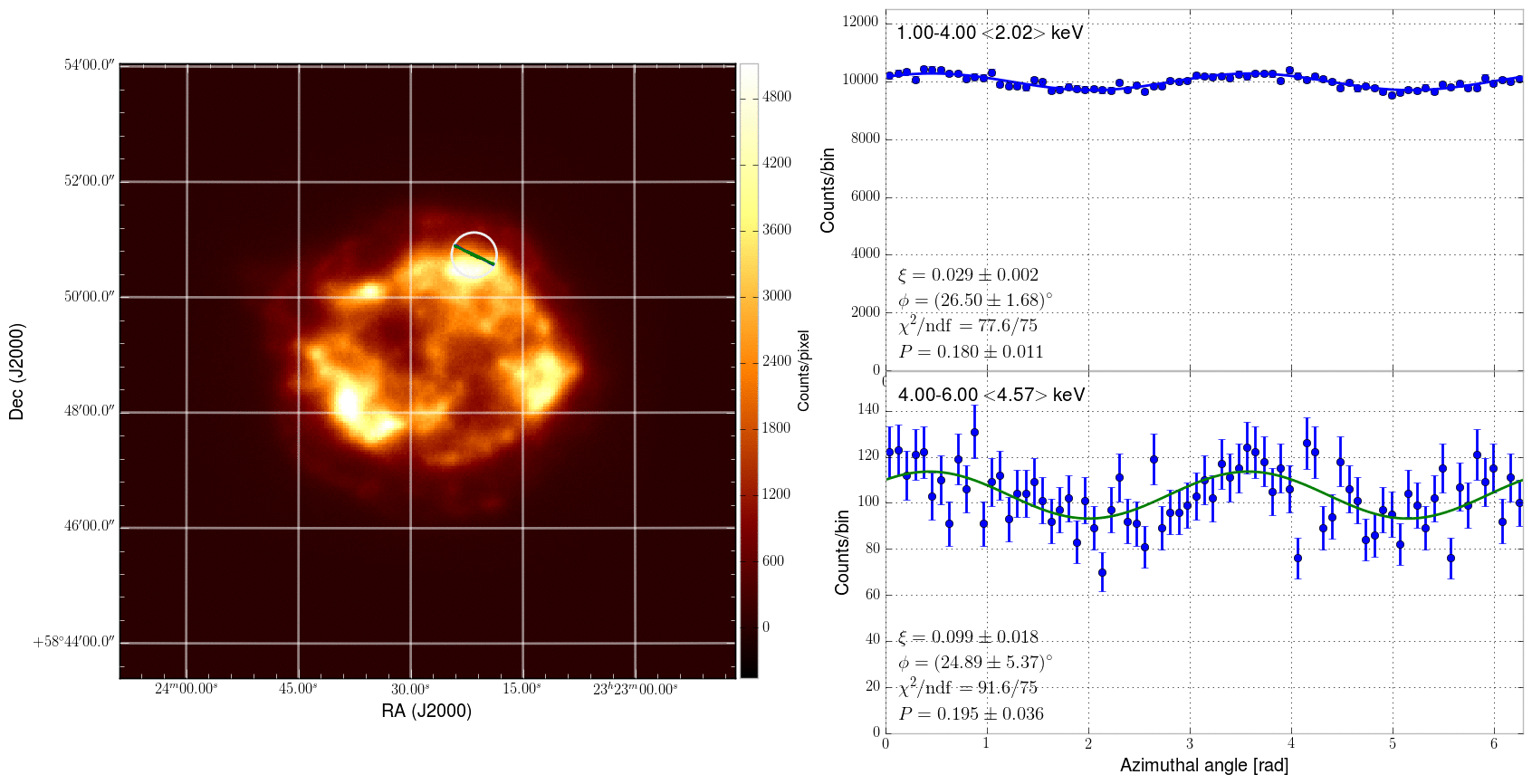Click the green polarization line inside circle

pyautogui.click(x=474, y=254)
